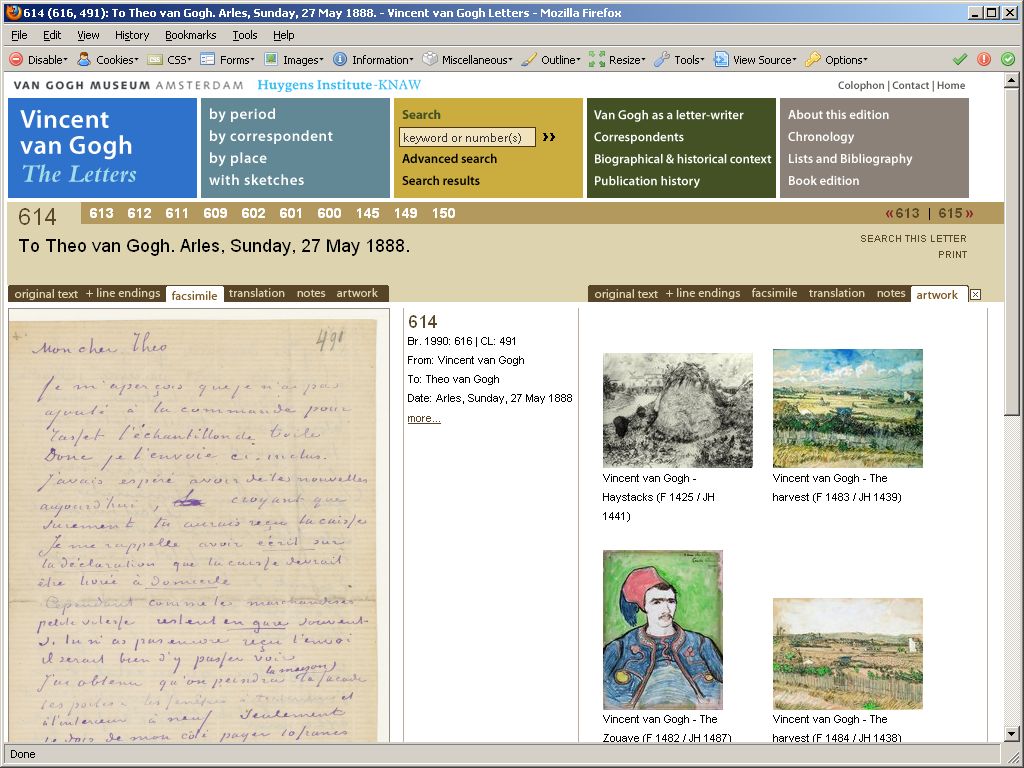The image size is (1024, 768).
Task: Open the Haystacks artwork thumbnail
Action: tap(677, 410)
